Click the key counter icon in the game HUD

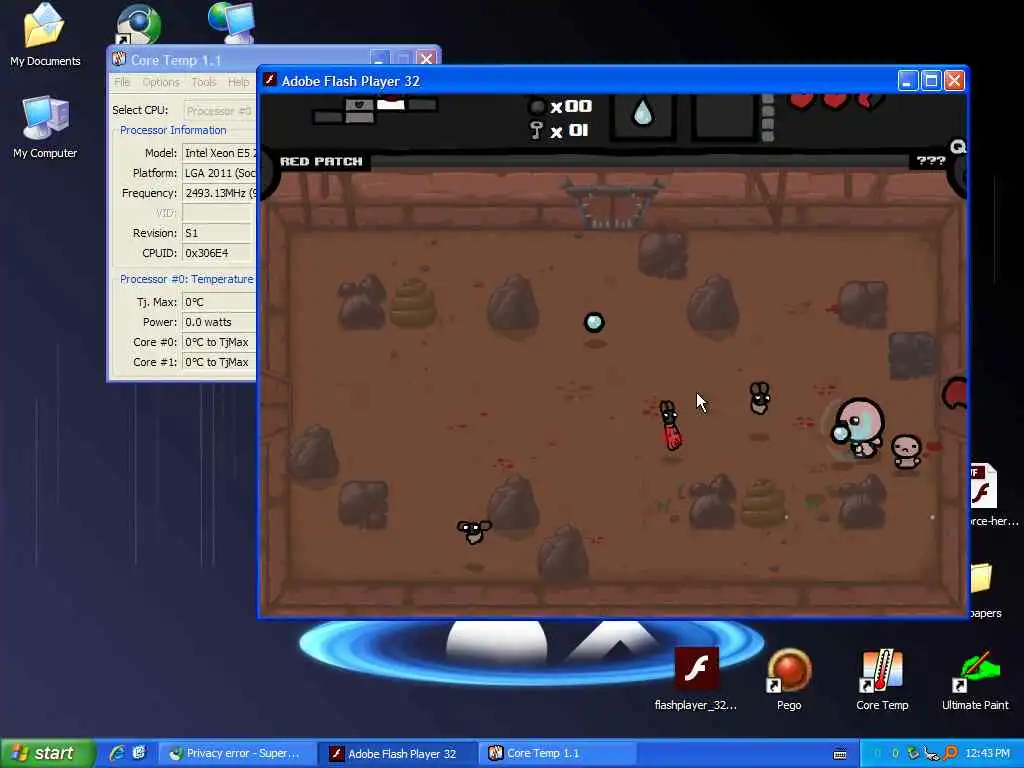[x=536, y=131]
